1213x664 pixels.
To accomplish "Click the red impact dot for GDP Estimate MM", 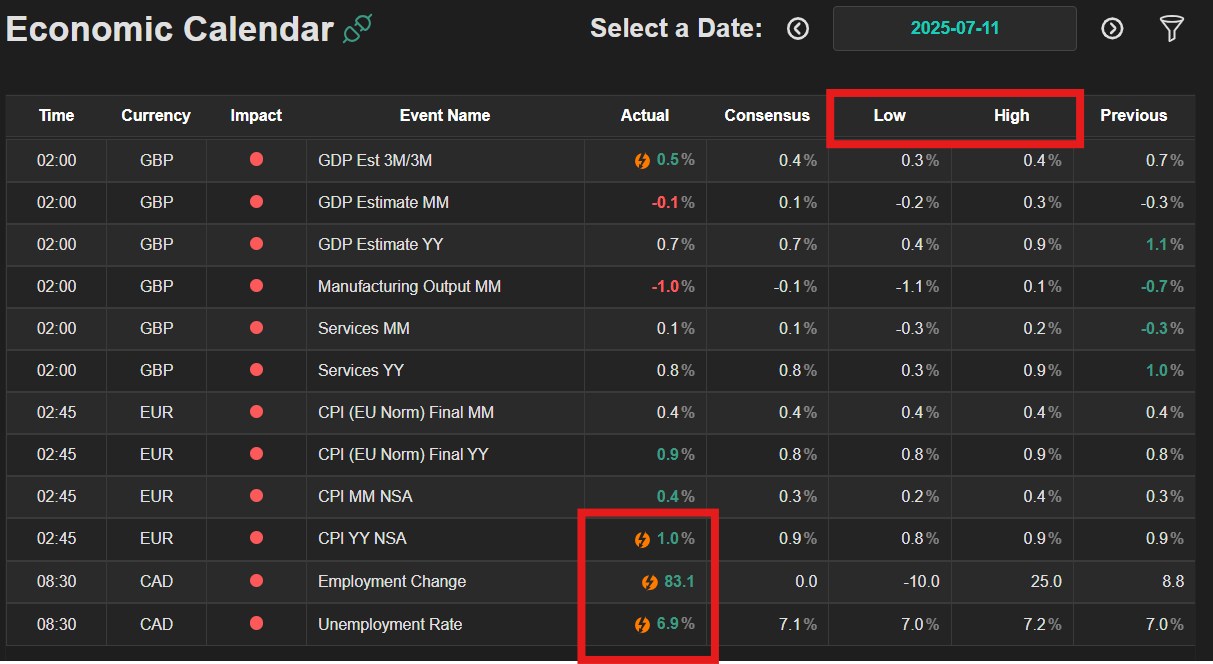I will pos(256,202).
